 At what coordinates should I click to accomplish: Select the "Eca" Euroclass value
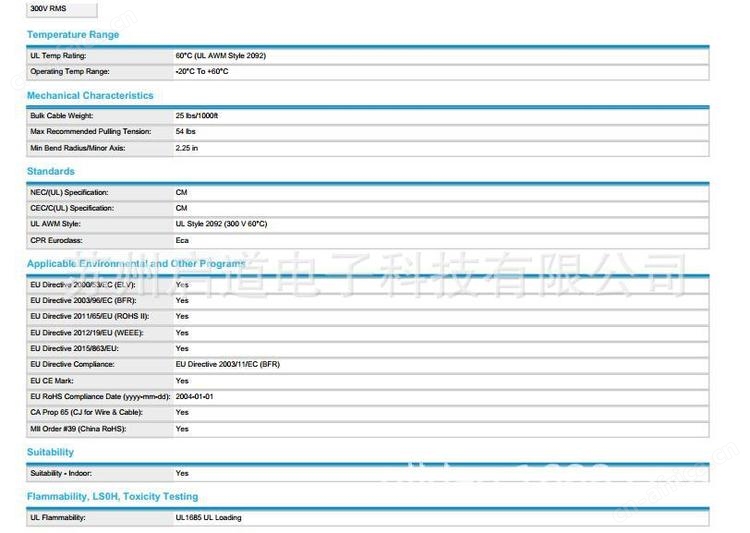[x=182, y=240]
